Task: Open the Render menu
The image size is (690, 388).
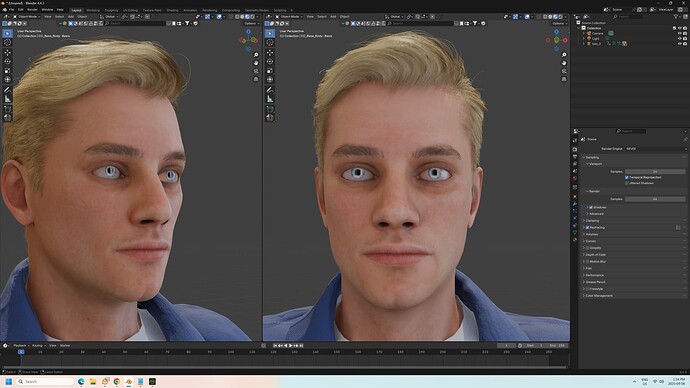Action: point(33,10)
